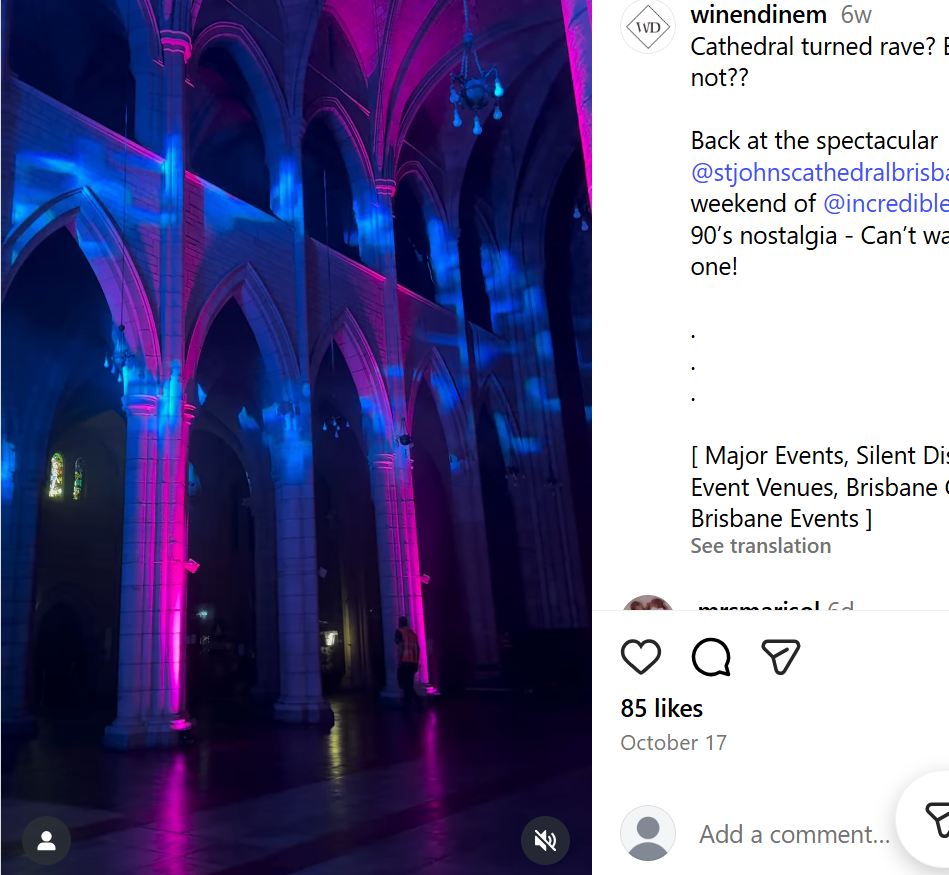
Task: Like the post with the heart icon
Action: (641, 657)
